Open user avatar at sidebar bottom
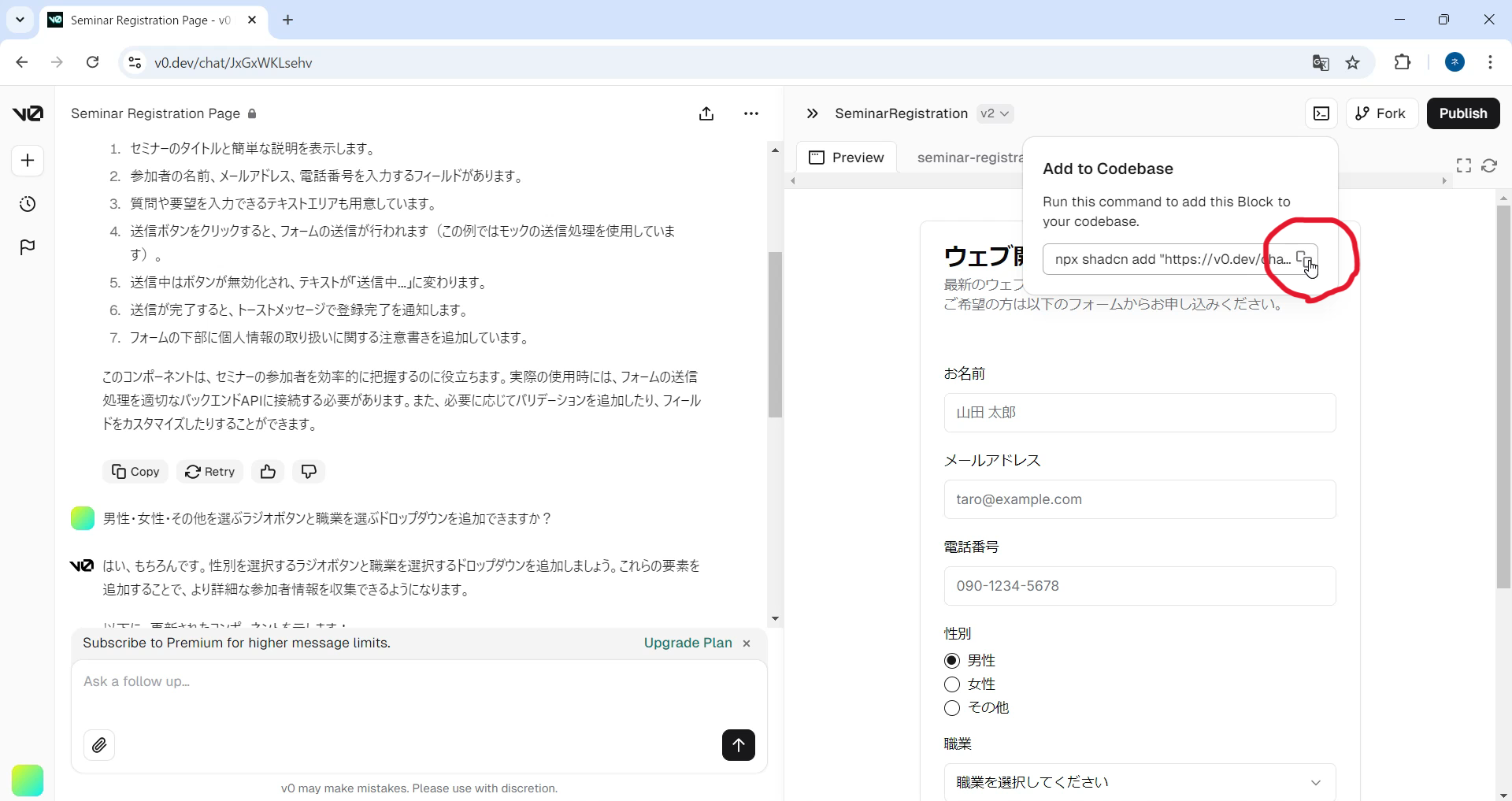The height and width of the screenshot is (801, 1512). [28, 781]
